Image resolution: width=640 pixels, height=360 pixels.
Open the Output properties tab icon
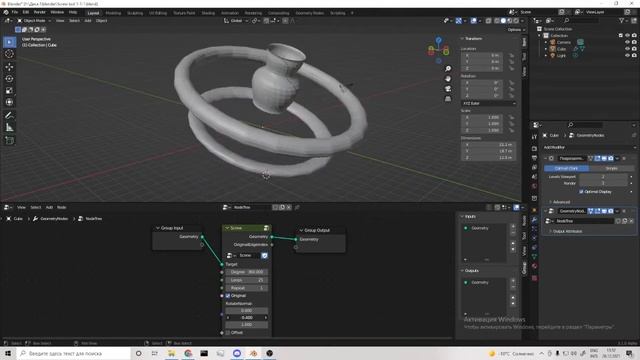click(x=534, y=158)
